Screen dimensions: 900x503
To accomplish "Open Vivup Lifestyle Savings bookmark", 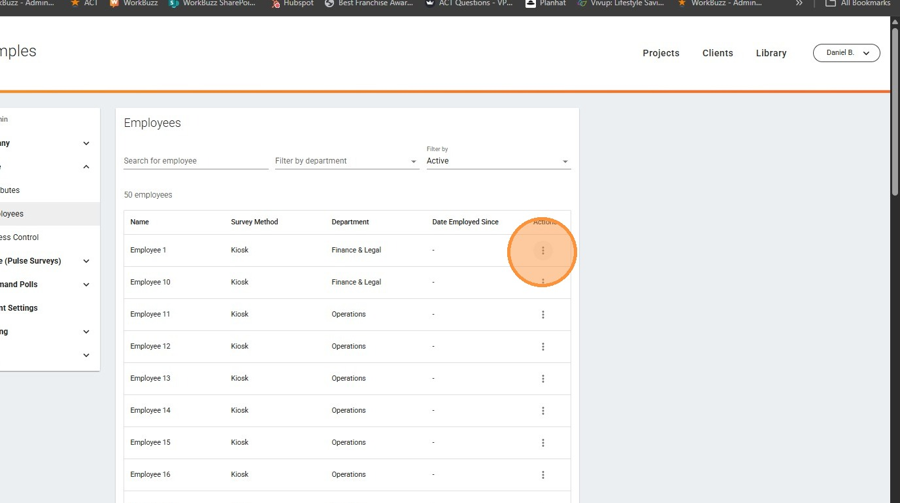I will (621, 3).
